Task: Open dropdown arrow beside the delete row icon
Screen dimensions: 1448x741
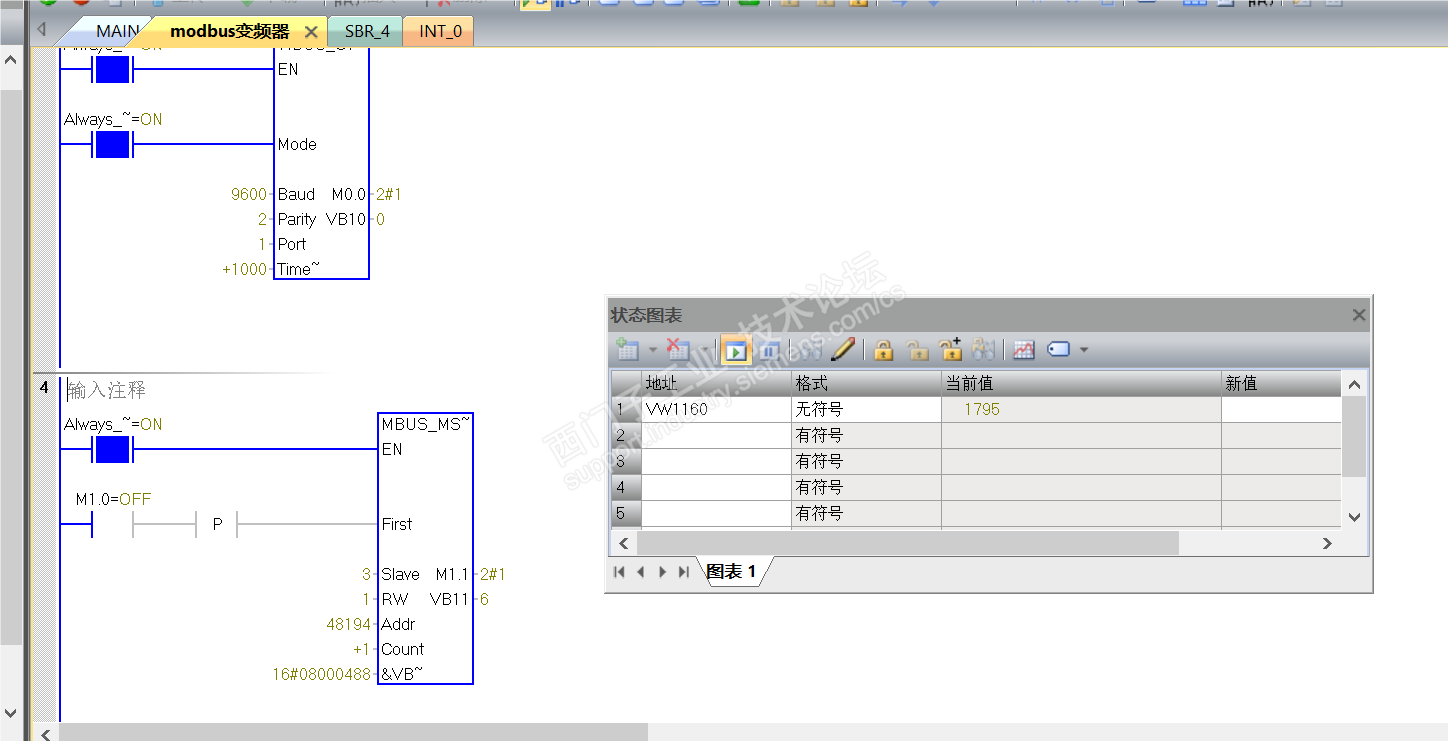Action: [703, 350]
